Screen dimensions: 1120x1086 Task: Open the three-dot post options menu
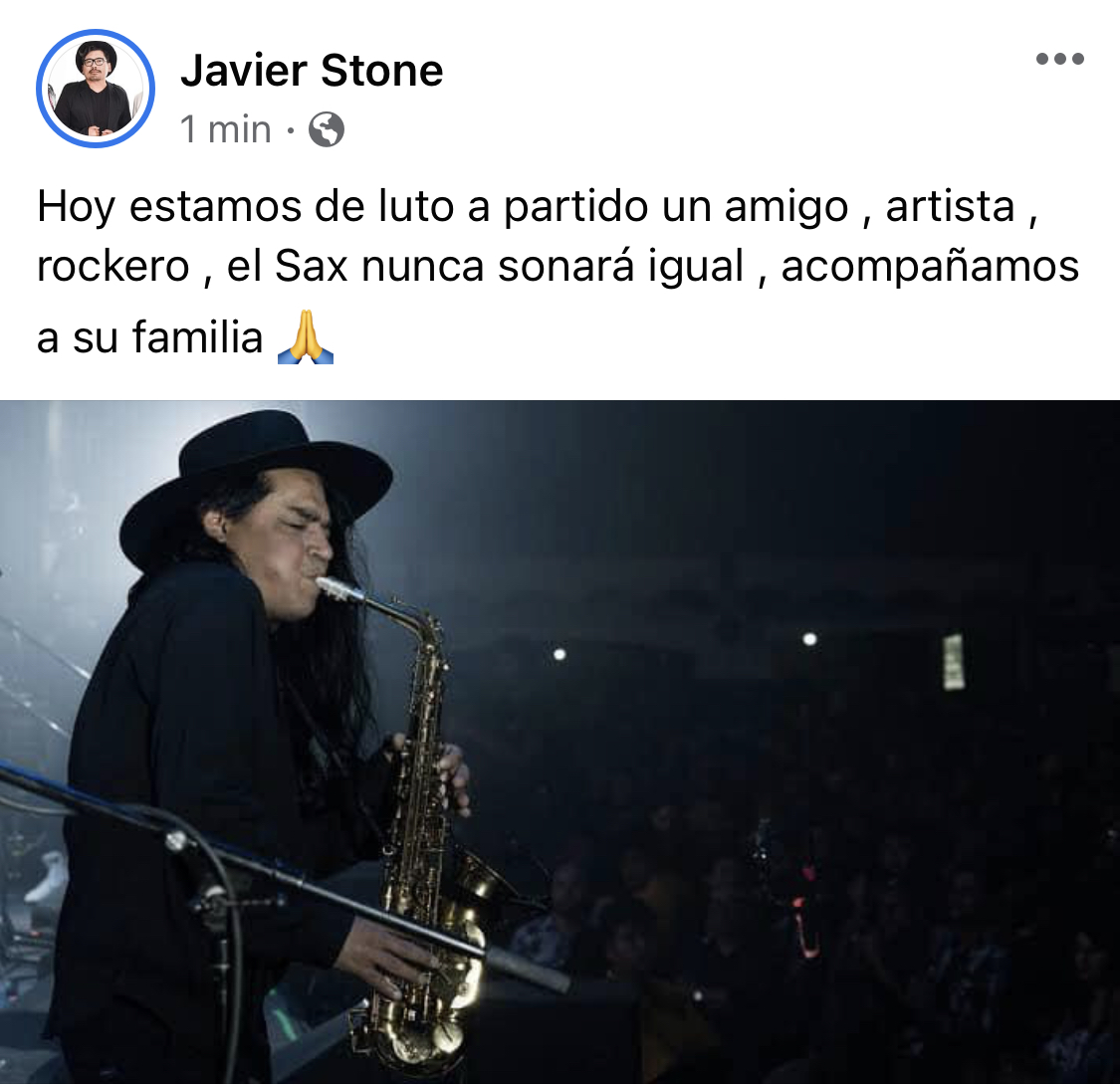click(1060, 59)
